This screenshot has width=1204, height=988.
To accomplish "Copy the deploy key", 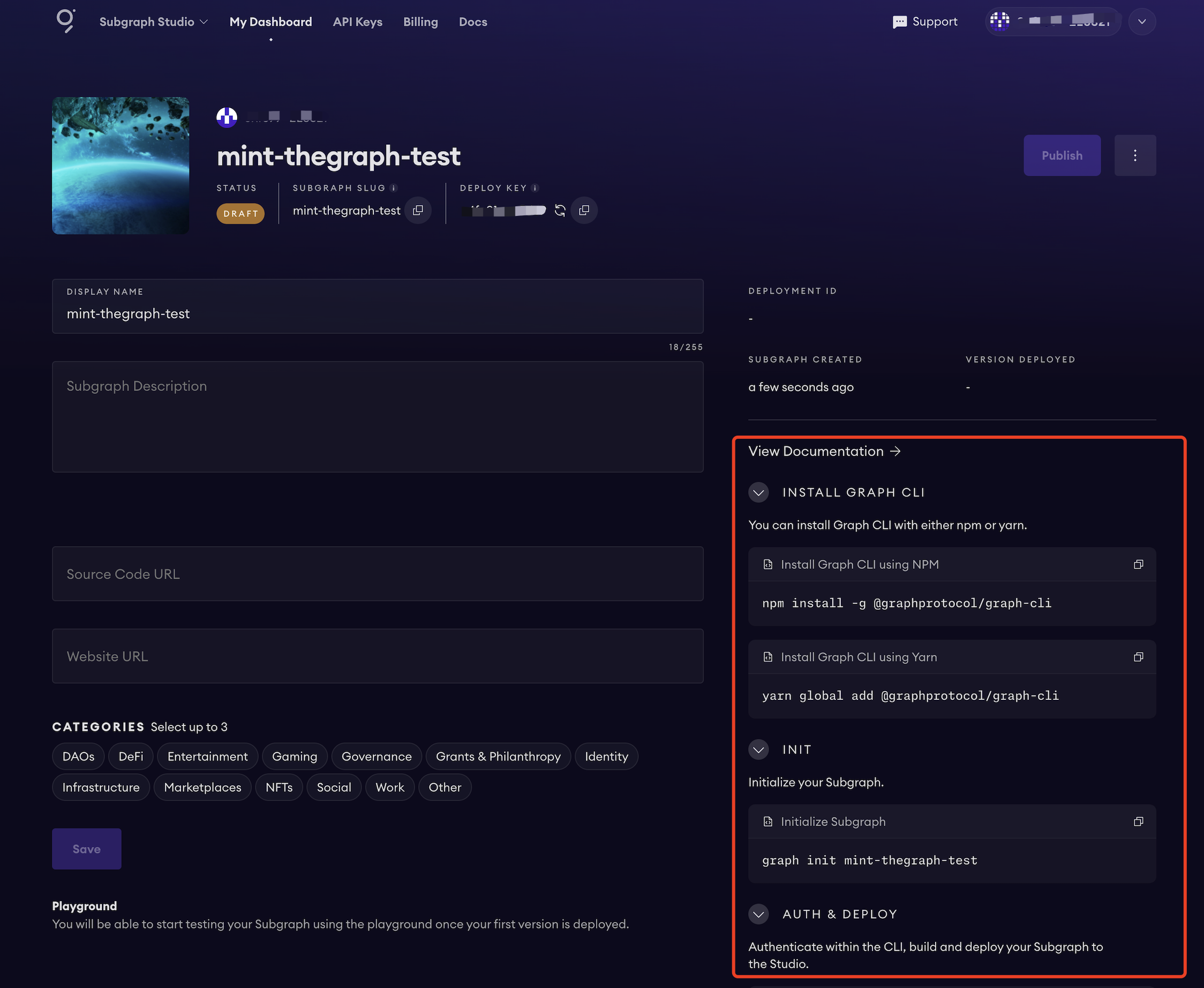I will (x=584, y=211).
